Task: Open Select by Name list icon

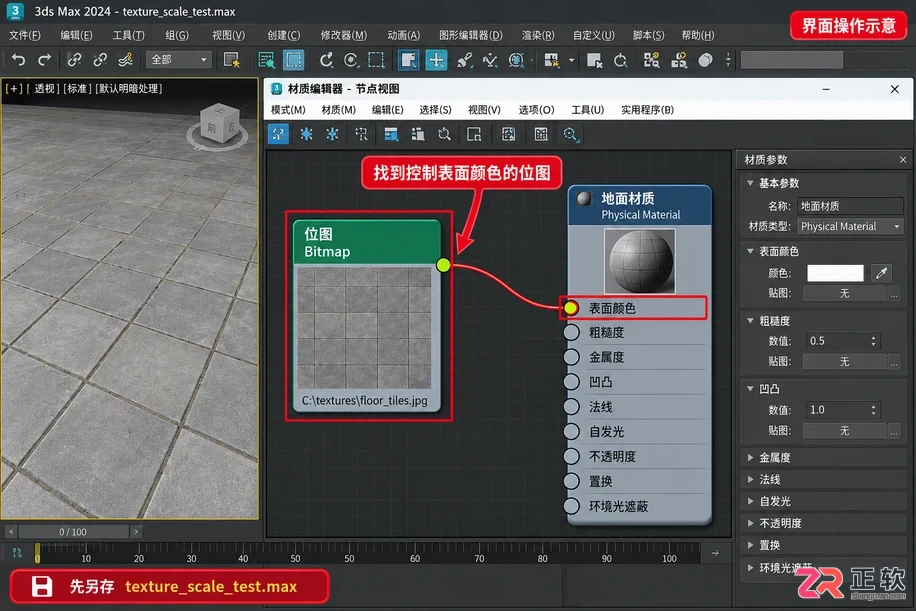Action: coord(266,60)
